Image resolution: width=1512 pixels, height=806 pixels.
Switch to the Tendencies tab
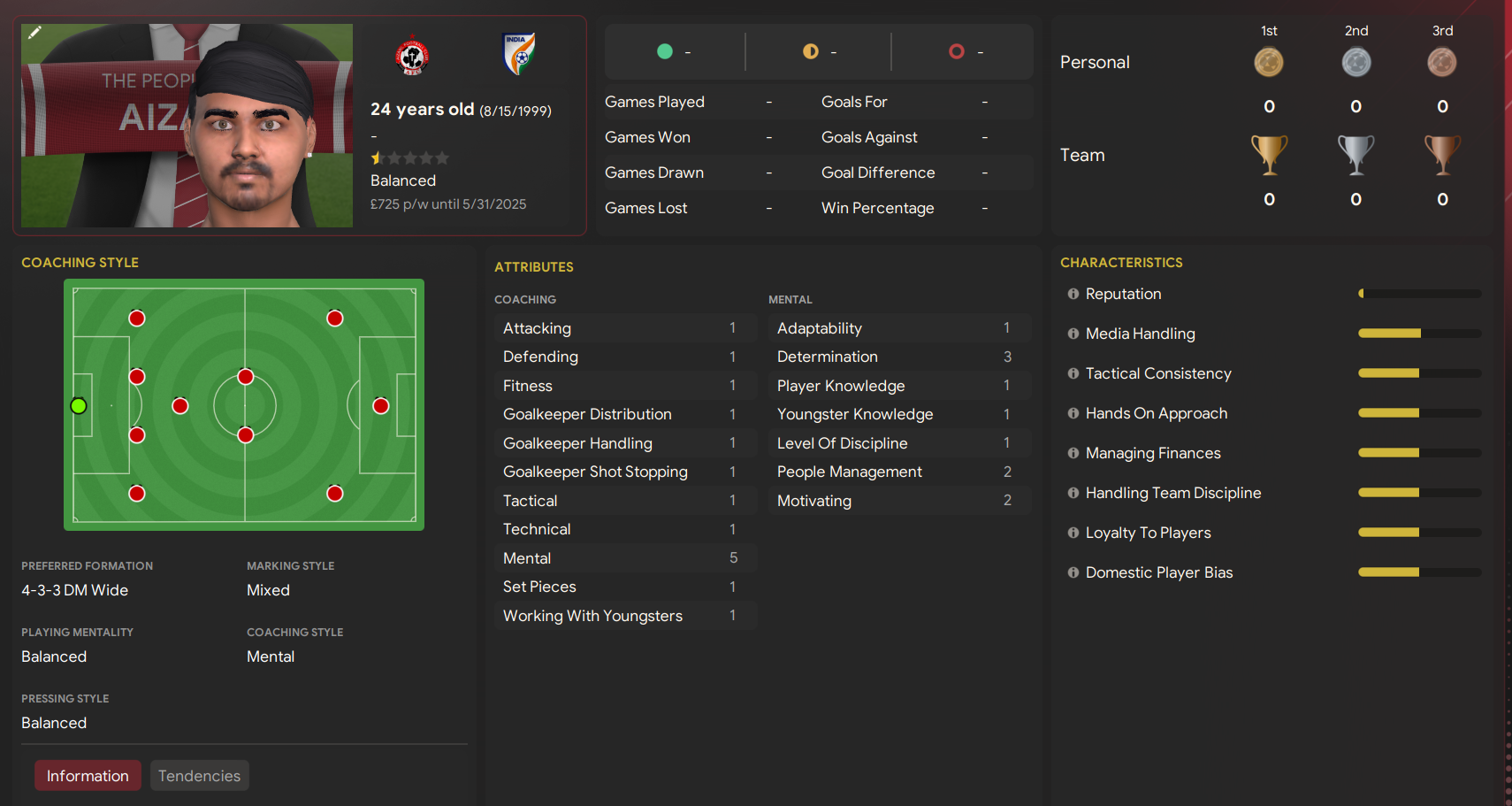(199, 776)
